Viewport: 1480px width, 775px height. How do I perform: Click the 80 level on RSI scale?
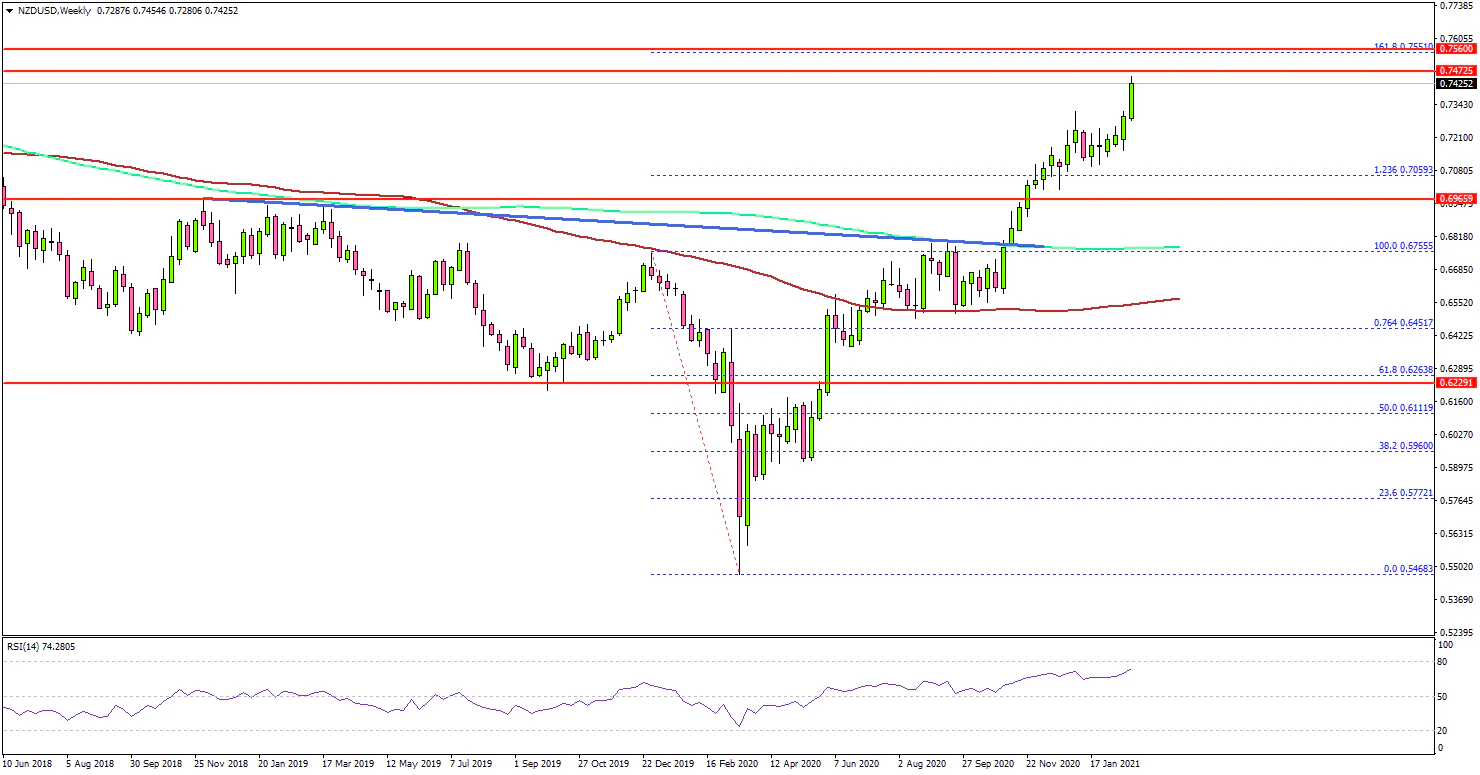[1441, 662]
